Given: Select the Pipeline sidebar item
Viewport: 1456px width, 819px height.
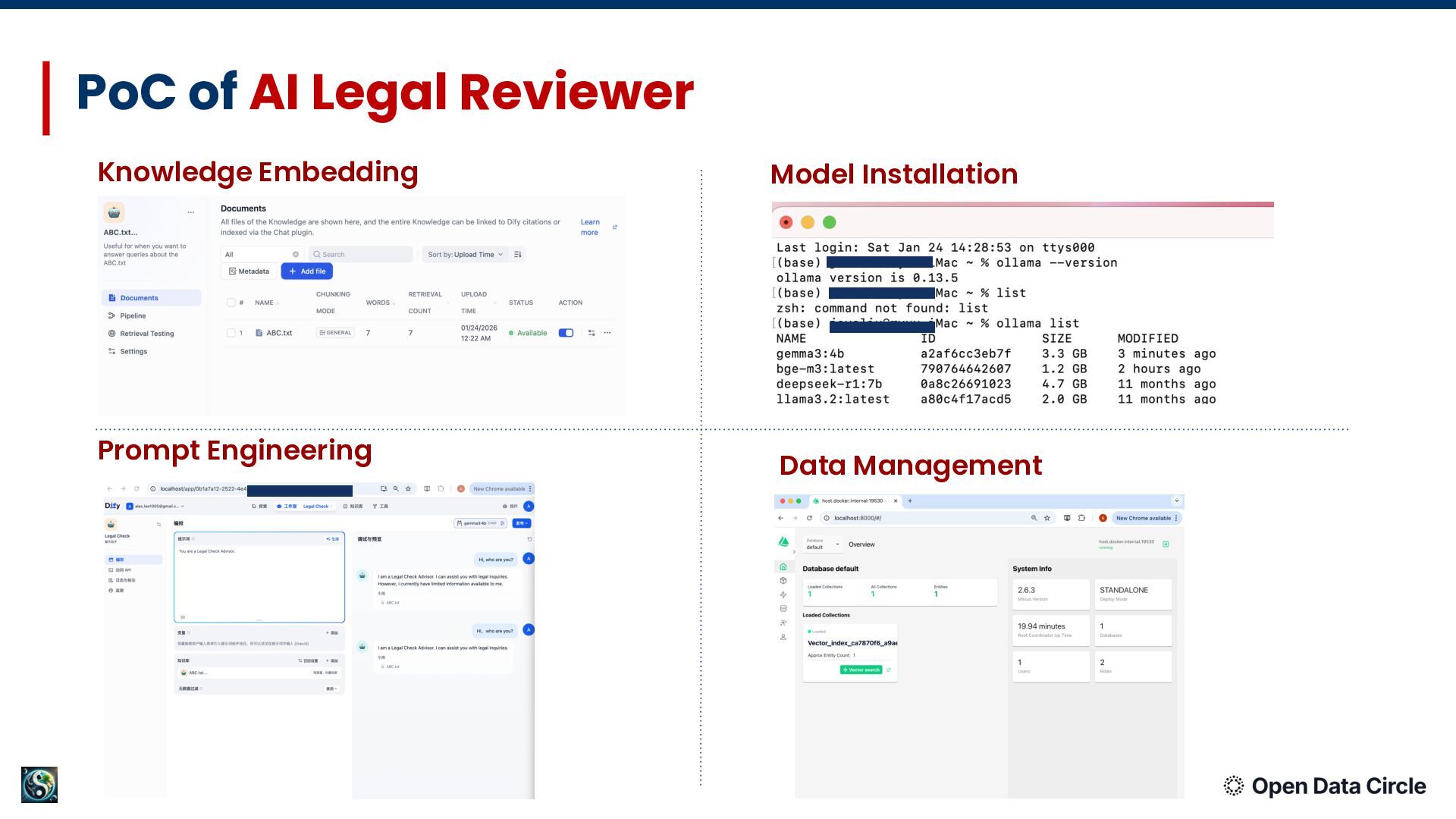Looking at the screenshot, I should (133, 315).
